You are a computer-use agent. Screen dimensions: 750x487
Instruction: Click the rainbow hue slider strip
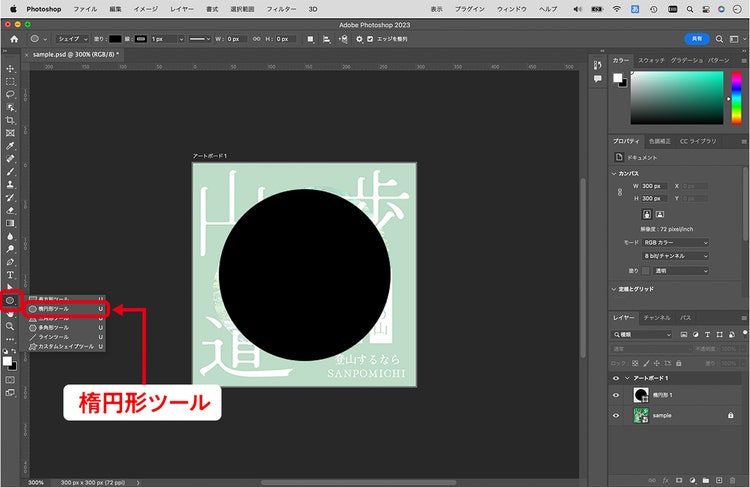click(x=737, y=98)
